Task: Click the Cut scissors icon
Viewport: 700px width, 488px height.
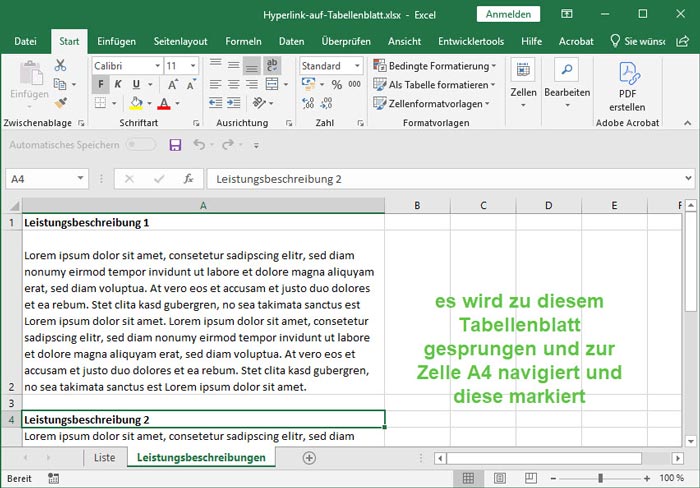Action: pos(60,66)
